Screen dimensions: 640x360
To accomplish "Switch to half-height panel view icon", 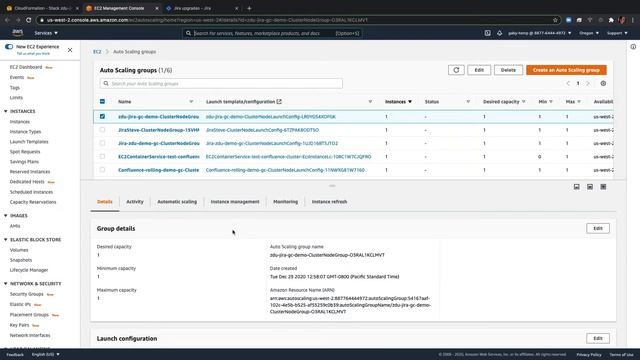I will pyautogui.click(x=590, y=187).
